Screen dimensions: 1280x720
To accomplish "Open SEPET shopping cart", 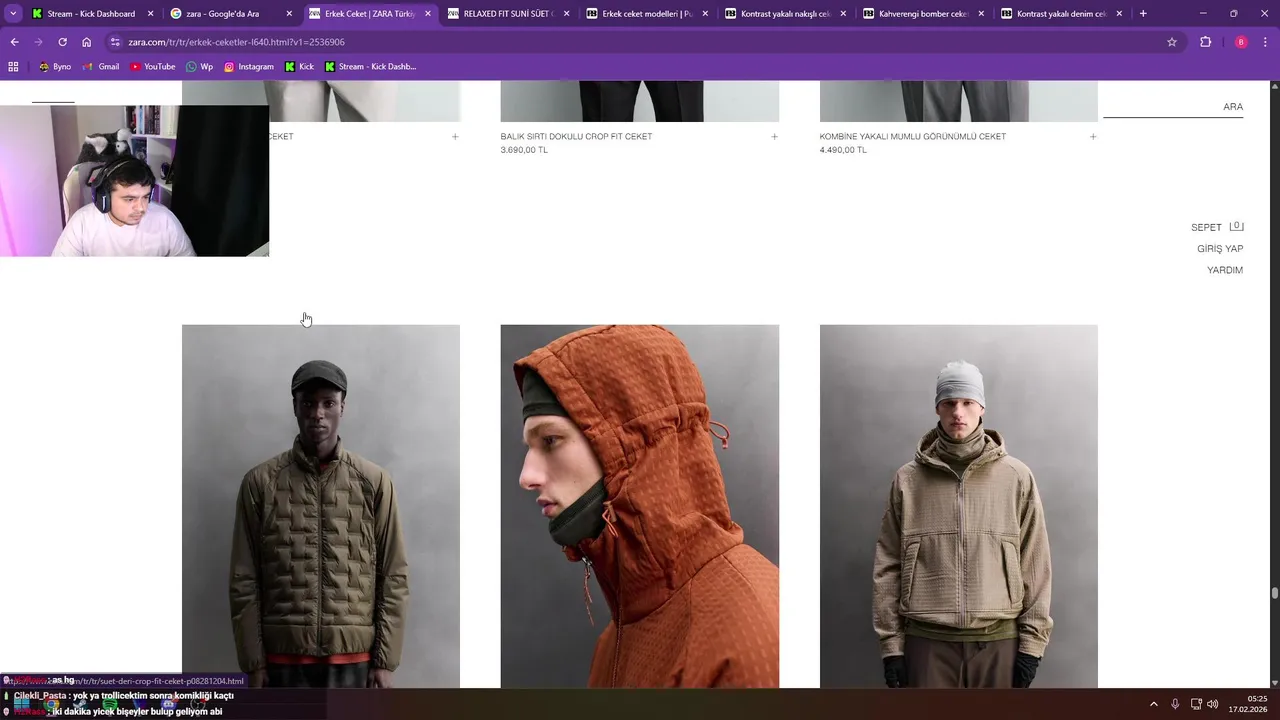I will 1217,227.
